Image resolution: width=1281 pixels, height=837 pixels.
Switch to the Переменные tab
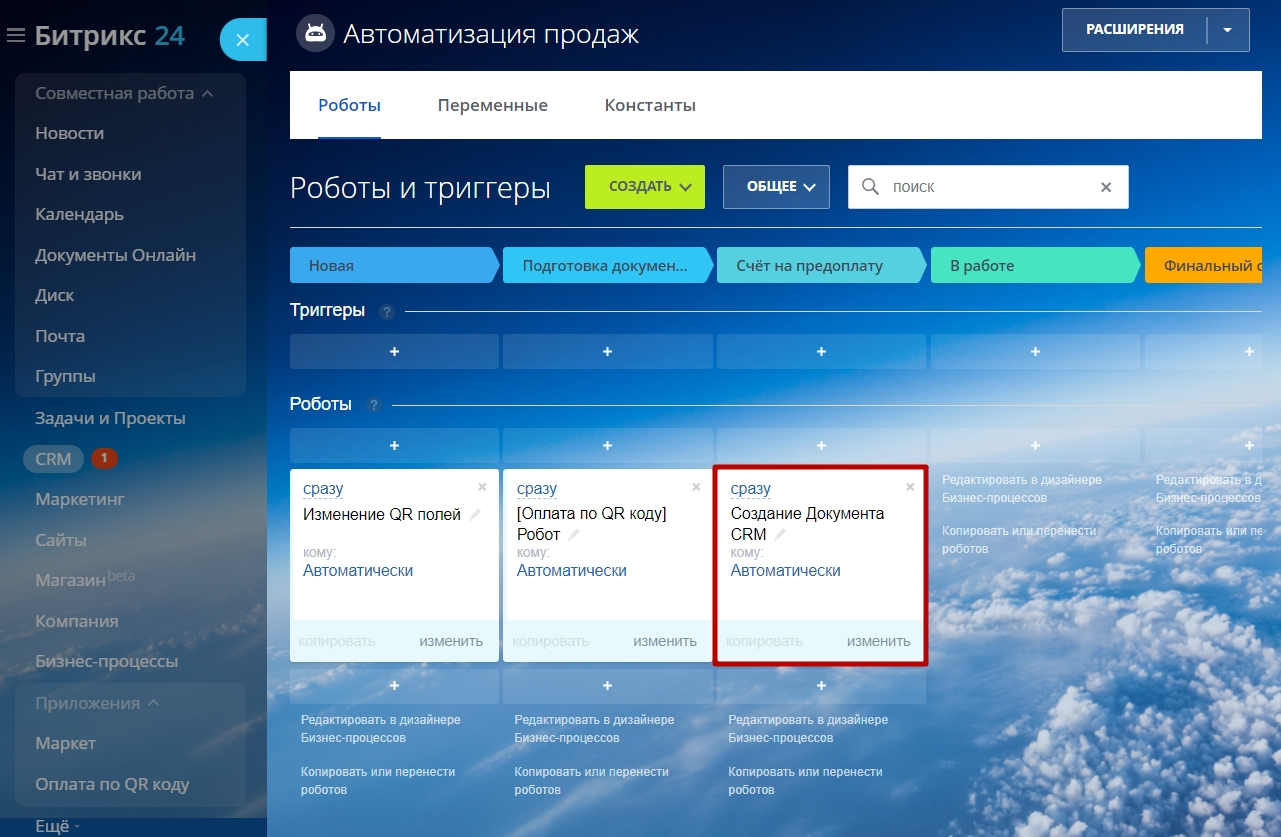click(x=493, y=105)
